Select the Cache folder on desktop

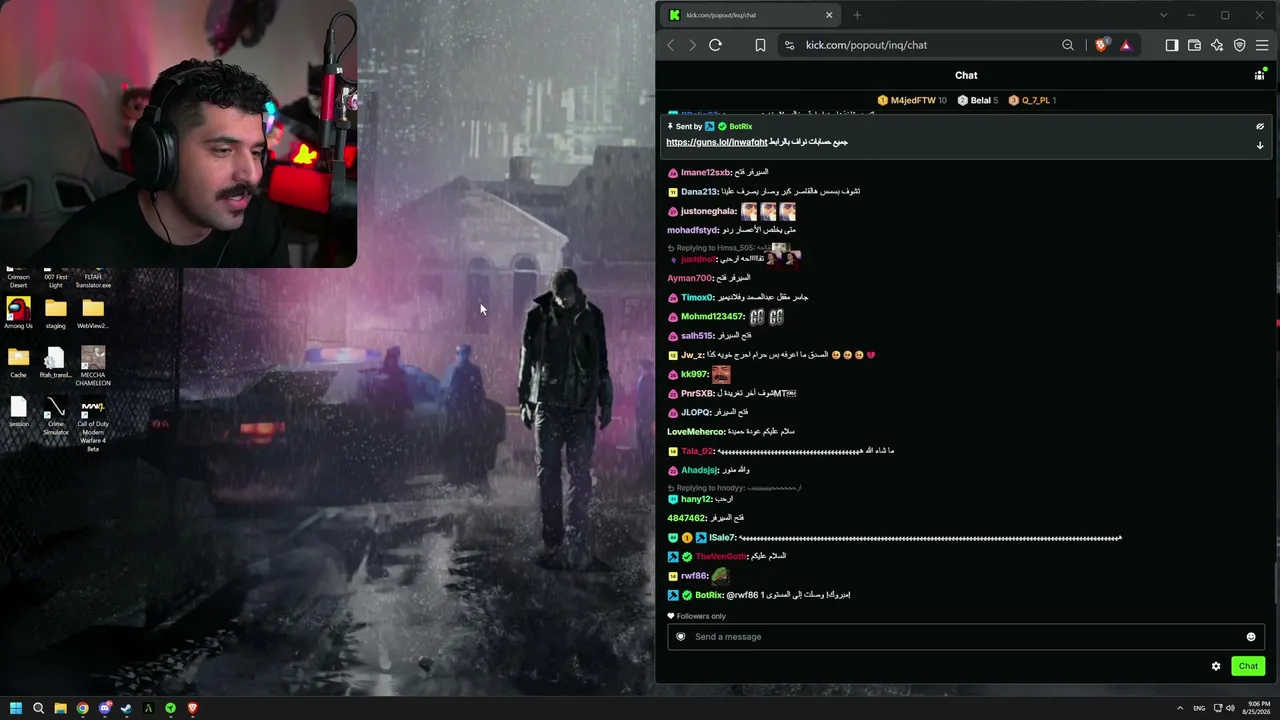18,362
